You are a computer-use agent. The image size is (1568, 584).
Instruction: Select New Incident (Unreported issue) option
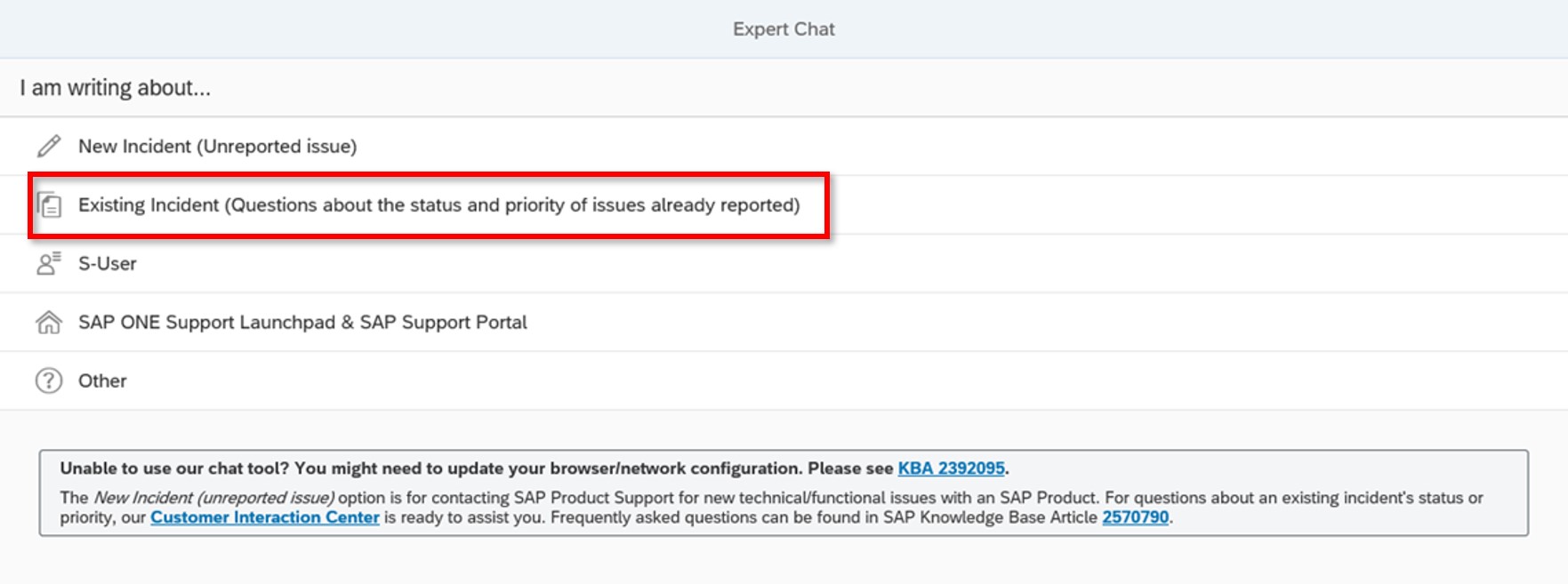pyautogui.click(x=784, y=146)
